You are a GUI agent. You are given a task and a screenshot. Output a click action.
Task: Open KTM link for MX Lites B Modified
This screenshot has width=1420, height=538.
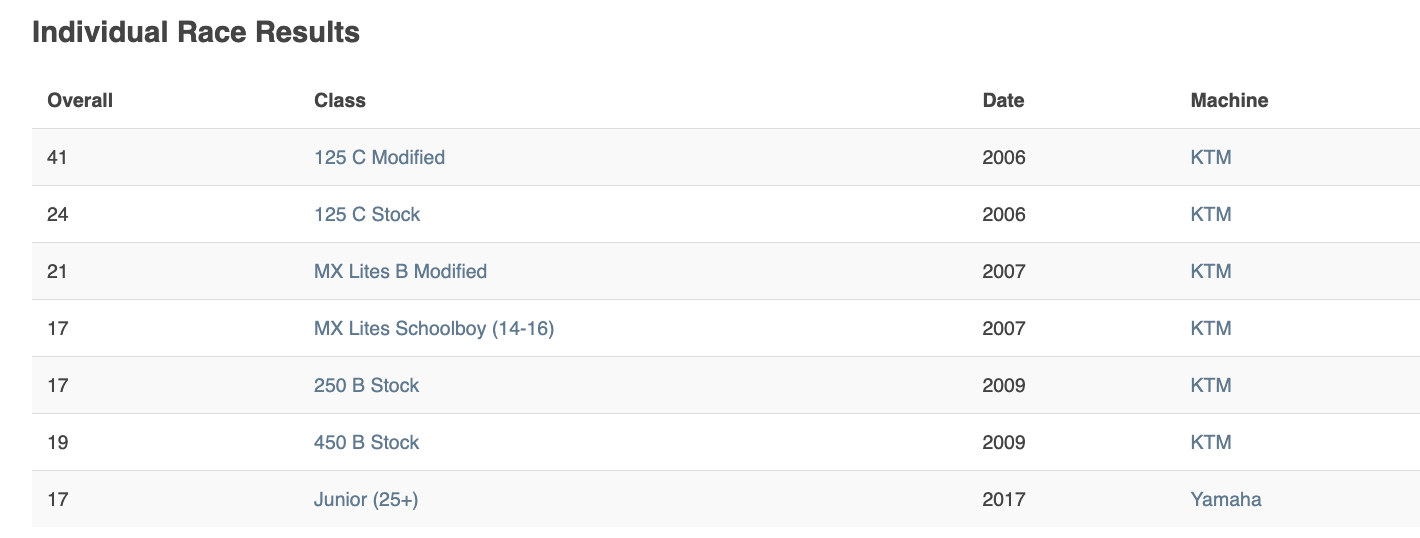(x=1210, y=272)
